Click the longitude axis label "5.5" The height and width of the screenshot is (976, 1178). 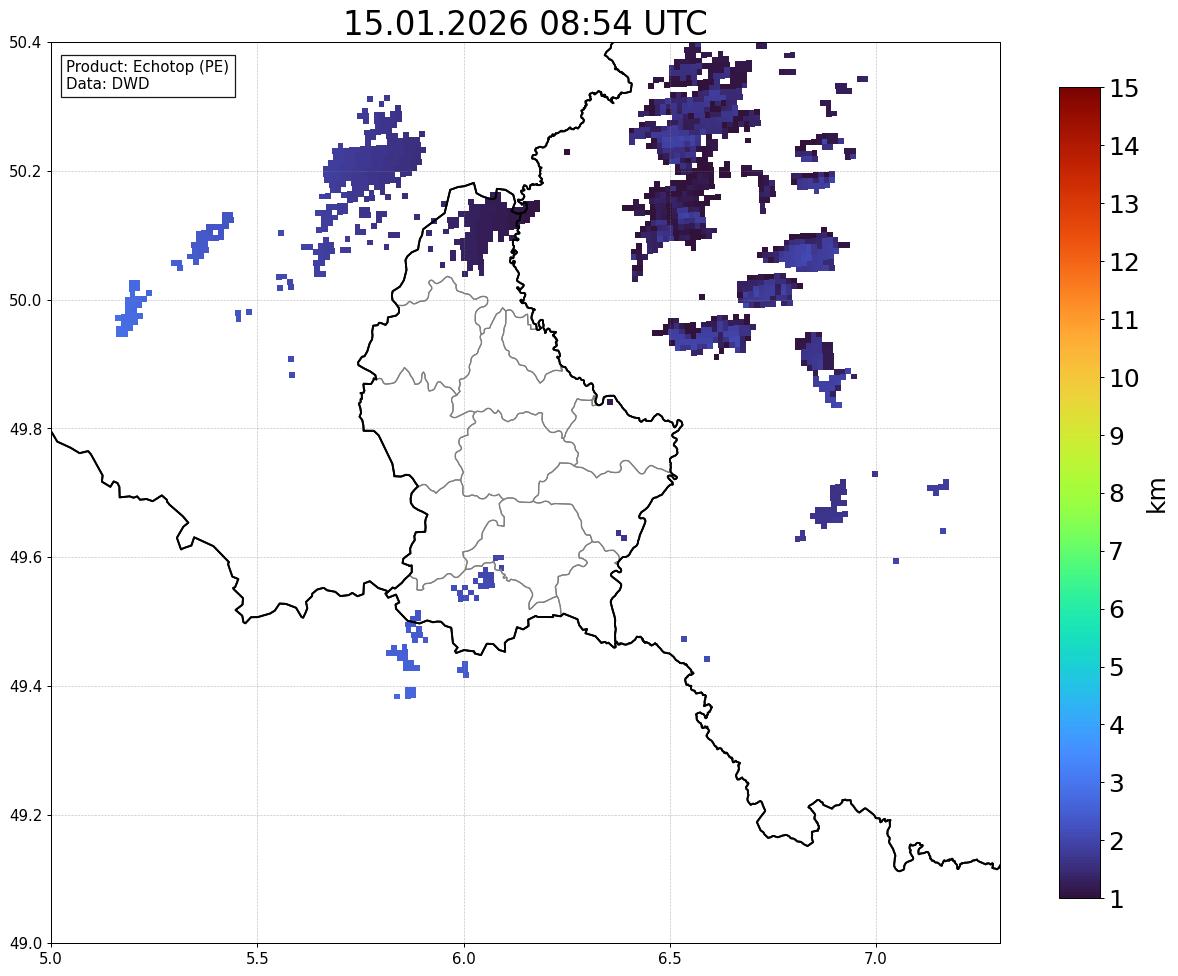pos(257,959)
